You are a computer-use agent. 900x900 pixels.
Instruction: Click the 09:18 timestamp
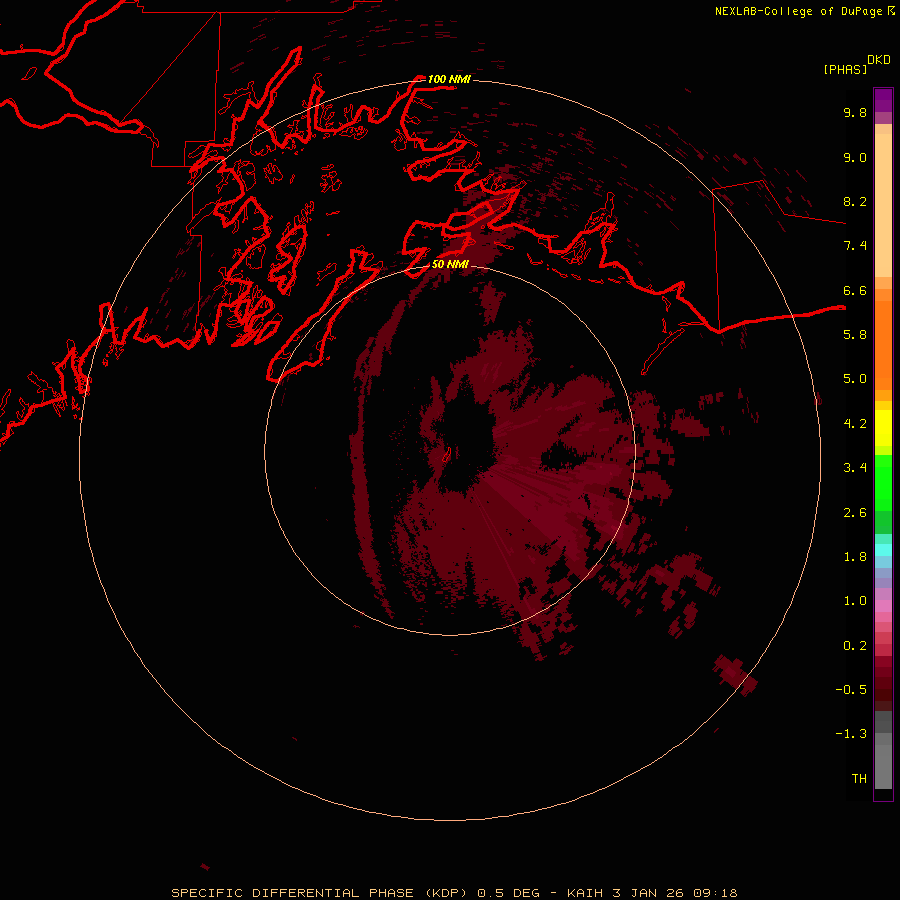pyautogui.click(x=715, y=893)
